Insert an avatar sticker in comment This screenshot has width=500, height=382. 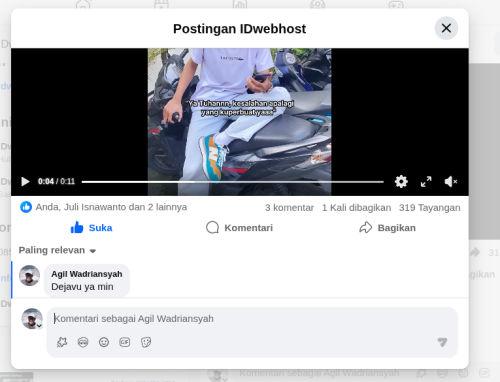tap(62, 342)
